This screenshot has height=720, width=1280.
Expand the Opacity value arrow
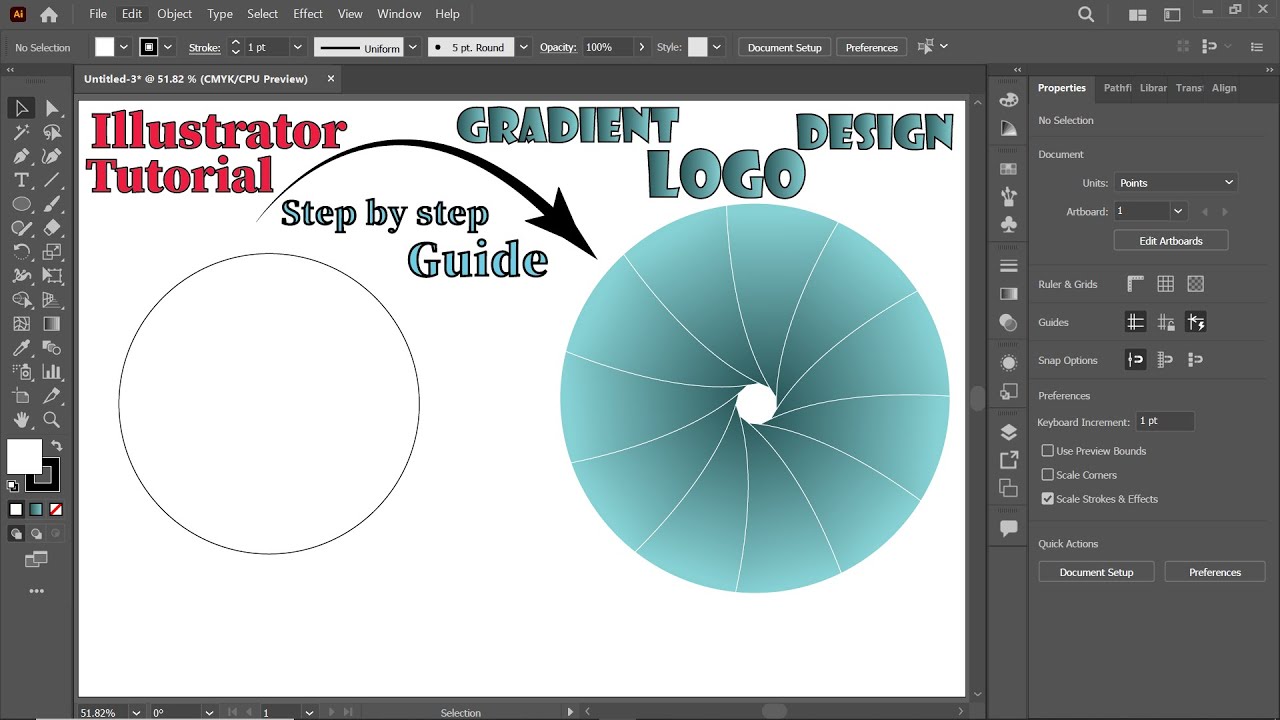pyautogui.click(x=642, y=47)
